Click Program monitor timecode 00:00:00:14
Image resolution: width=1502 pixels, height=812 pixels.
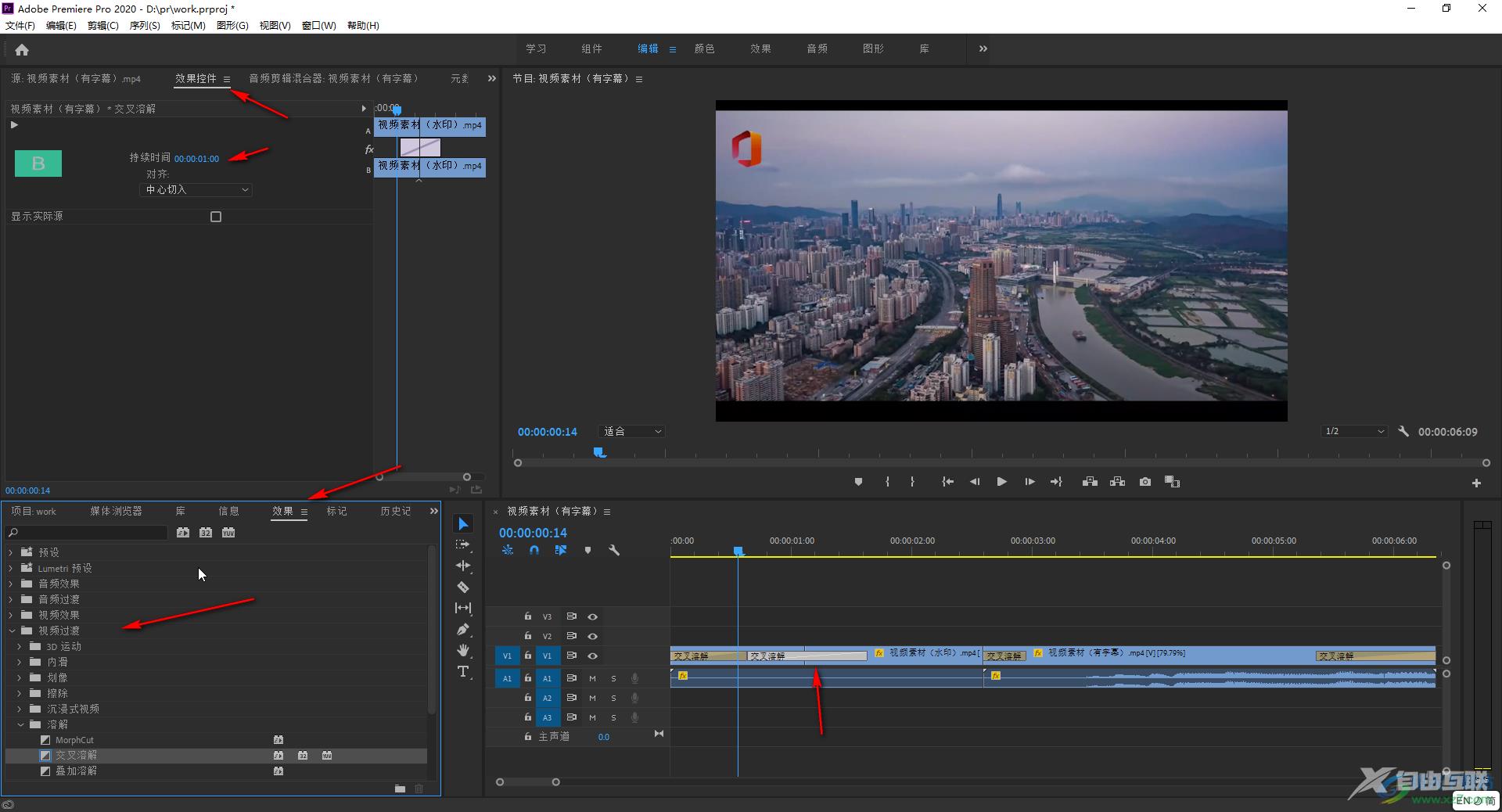[x=547, y=432]
